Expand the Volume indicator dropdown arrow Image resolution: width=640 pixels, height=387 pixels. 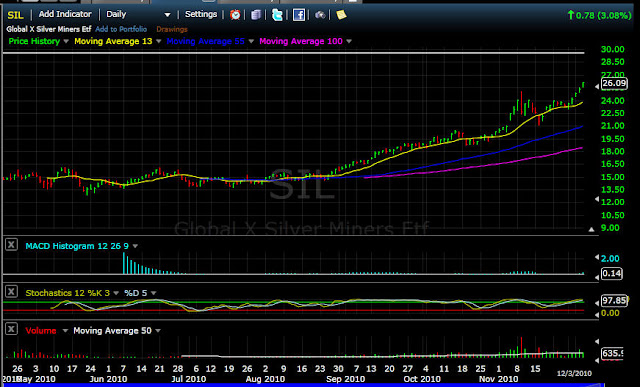point(64,331)
